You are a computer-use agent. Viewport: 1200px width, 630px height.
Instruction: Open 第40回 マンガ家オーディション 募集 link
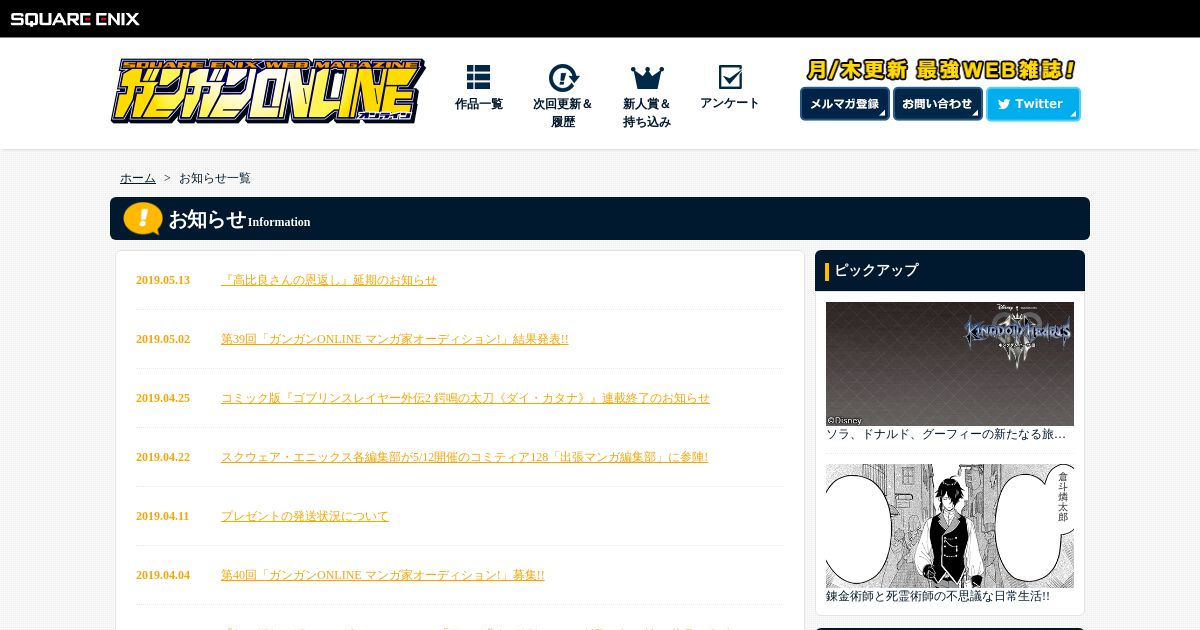(x=382, y=575)
